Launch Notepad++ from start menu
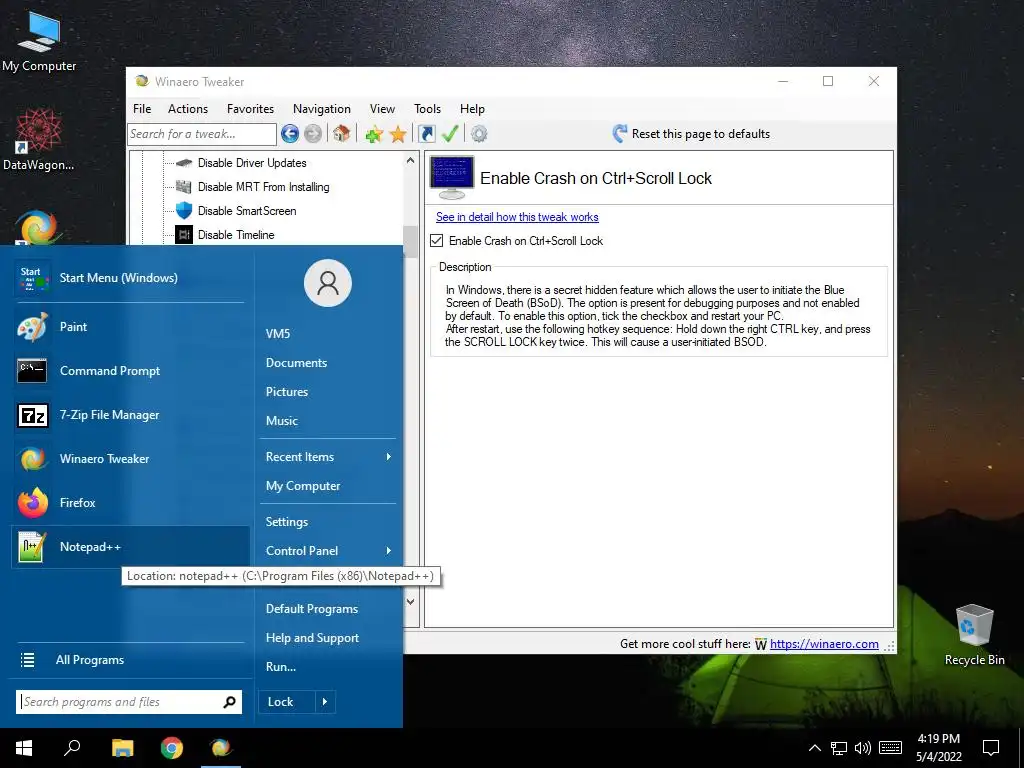The width and height of the screenshot is (1024, 768). point(130,547)
